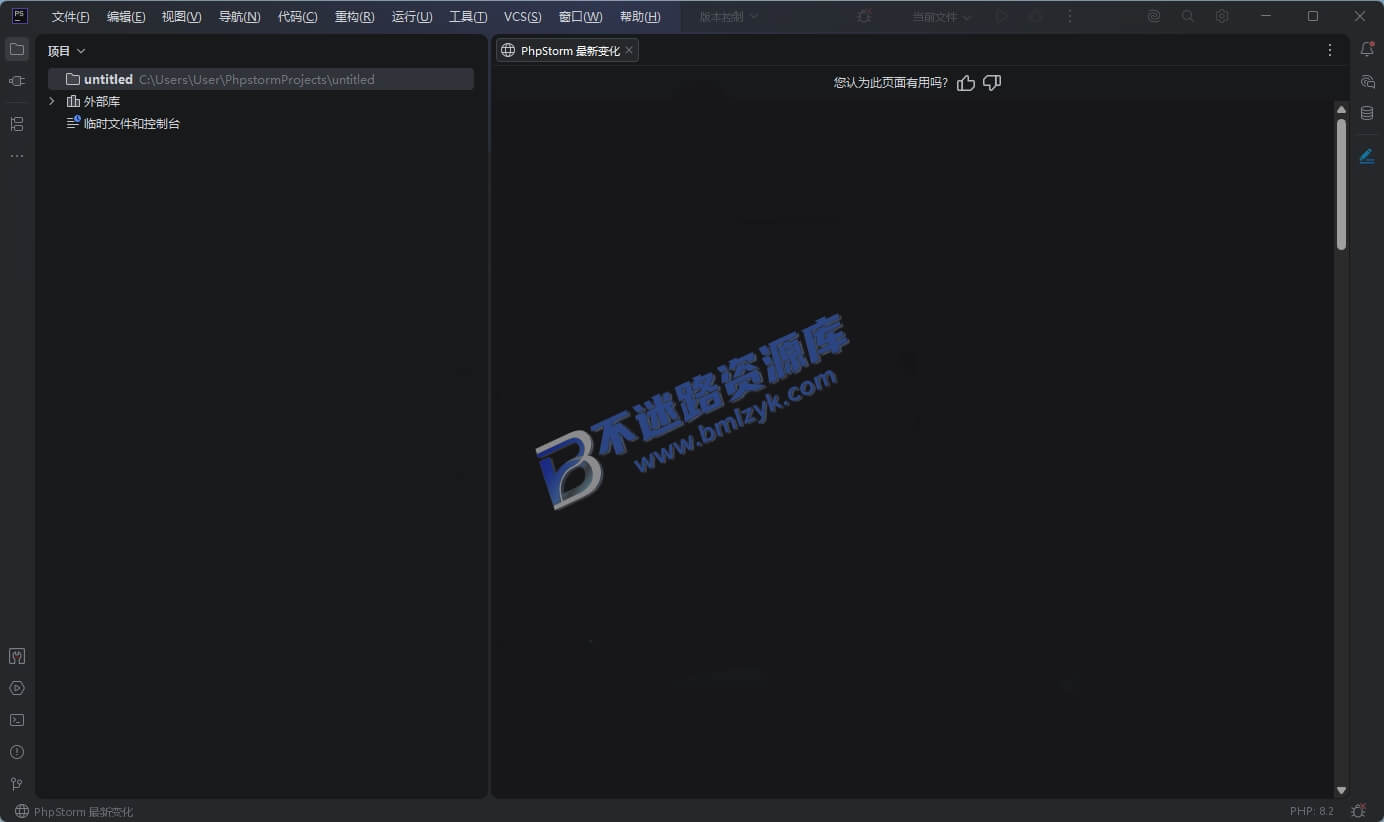Open the 项目 view dropdown
This screenshot has width=1384, height=822.
point(67,51)
